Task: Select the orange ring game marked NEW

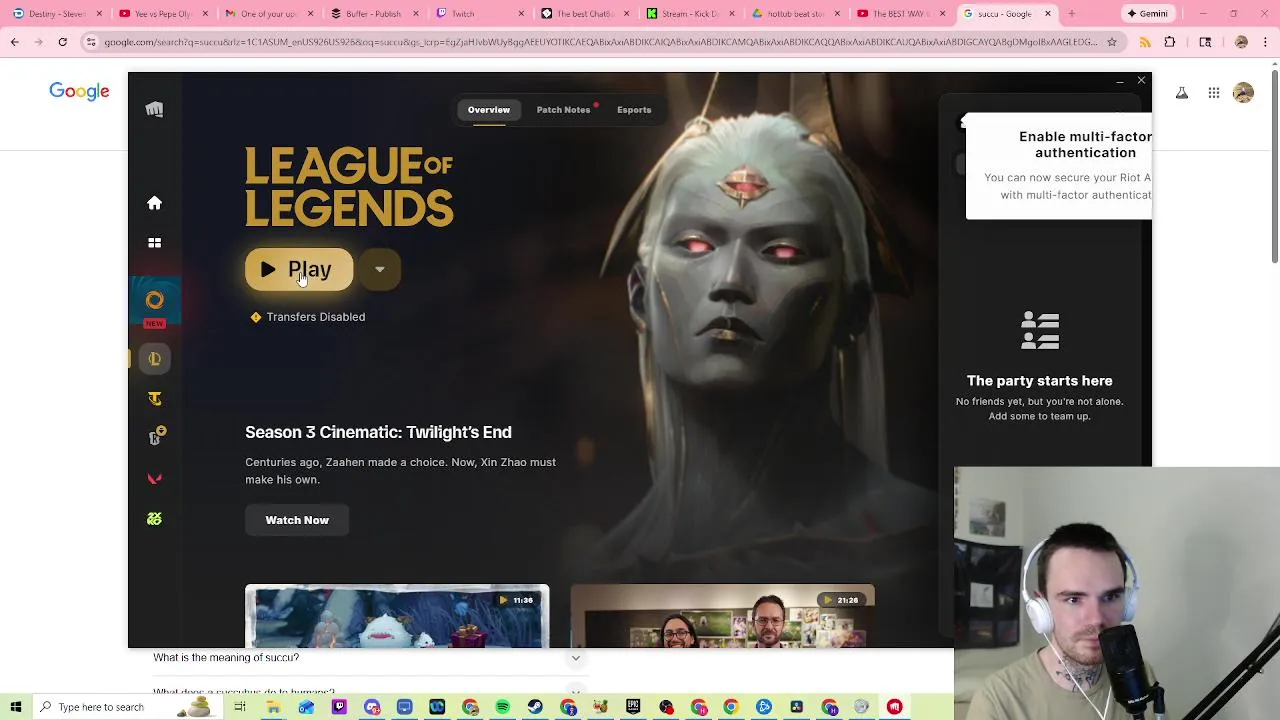Action: (x=154, y=301)
